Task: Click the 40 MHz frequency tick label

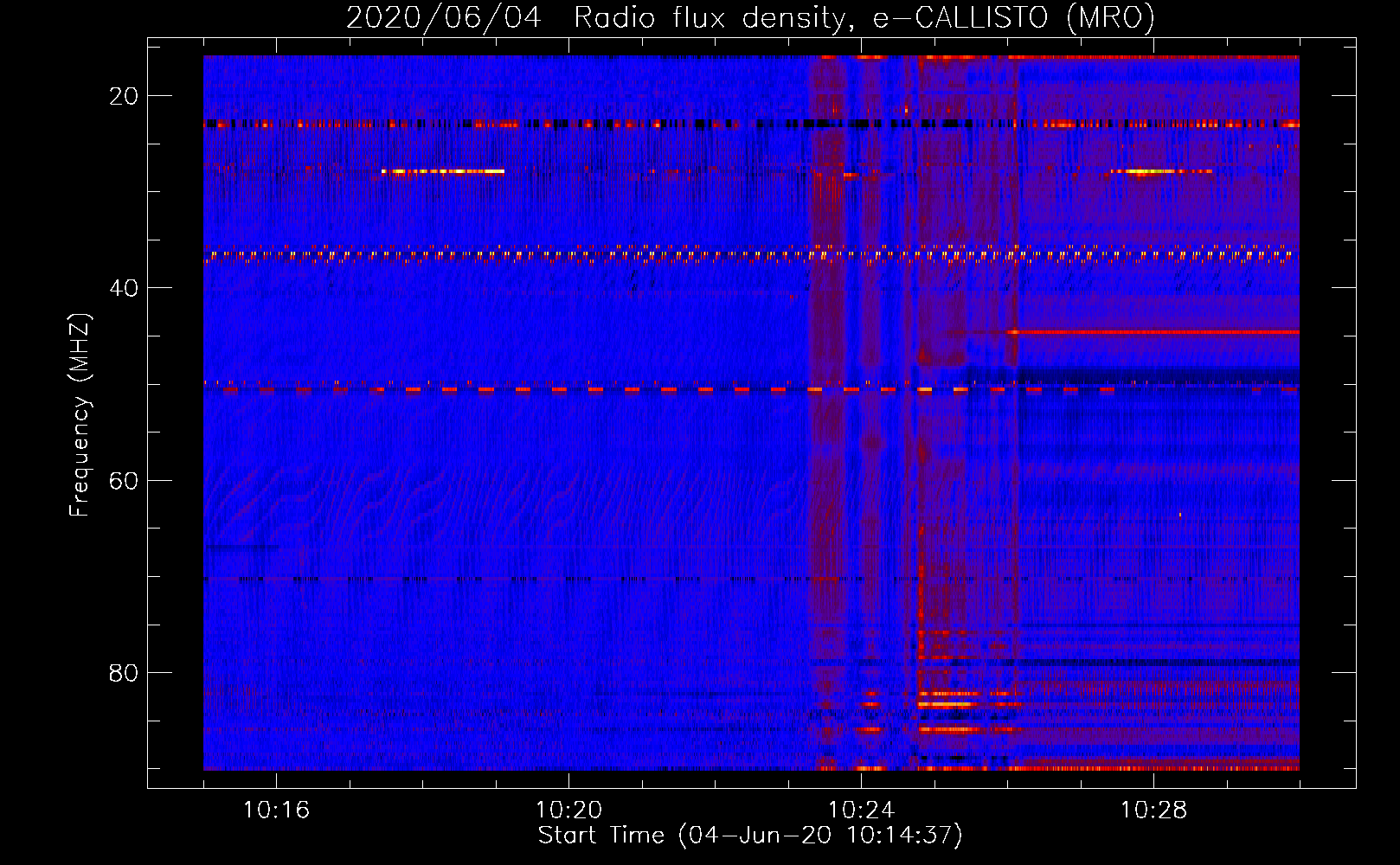Action: [x=124, y=288]
